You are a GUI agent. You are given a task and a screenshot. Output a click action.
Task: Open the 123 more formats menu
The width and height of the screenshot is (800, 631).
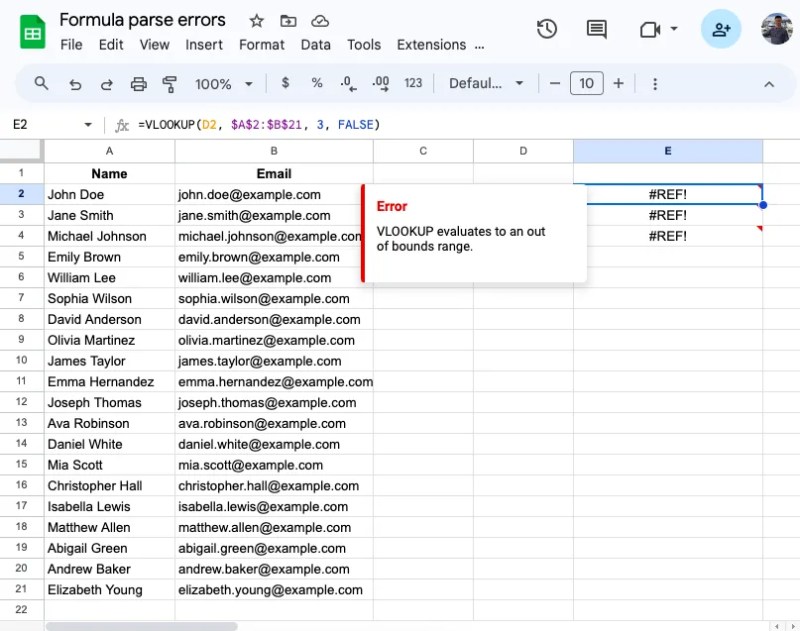point(413,83)
